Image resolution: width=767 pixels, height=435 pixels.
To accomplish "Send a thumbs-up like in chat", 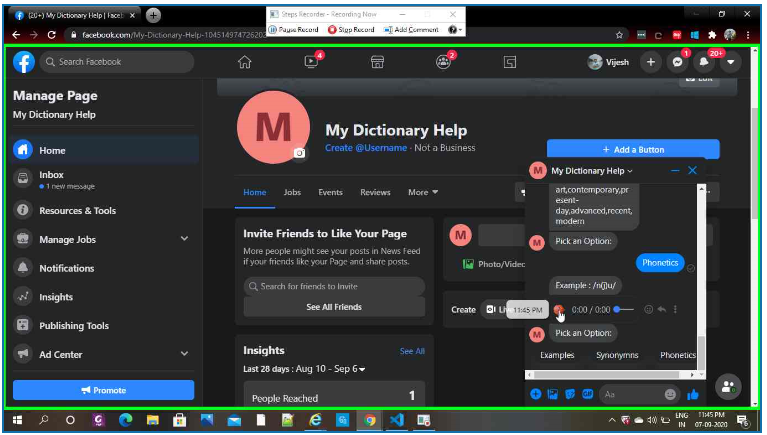I will pyautogui.click(x=693, y=394).
